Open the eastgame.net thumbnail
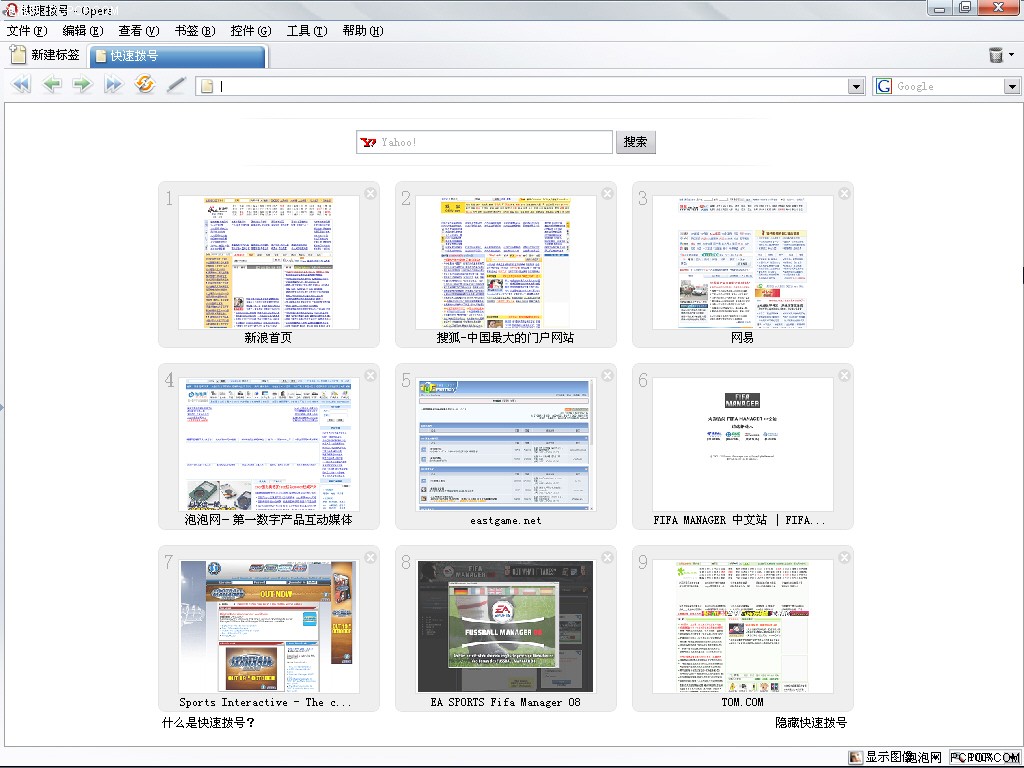 pyautogui.click(x=505, y=444)
